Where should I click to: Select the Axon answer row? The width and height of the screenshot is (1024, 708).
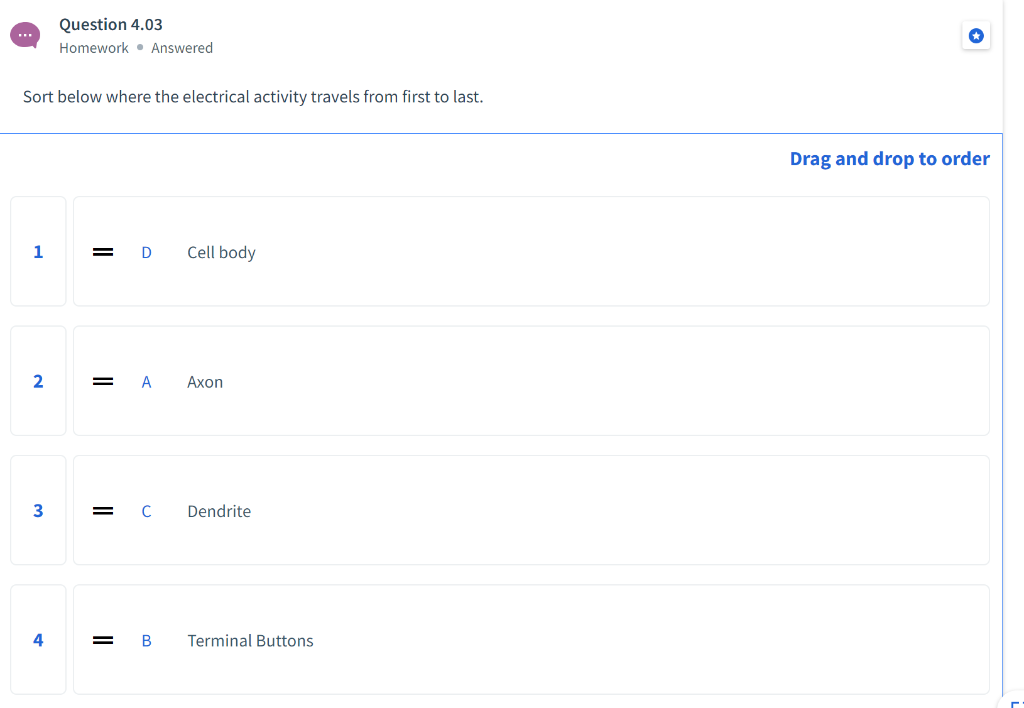tap(530, 381)
